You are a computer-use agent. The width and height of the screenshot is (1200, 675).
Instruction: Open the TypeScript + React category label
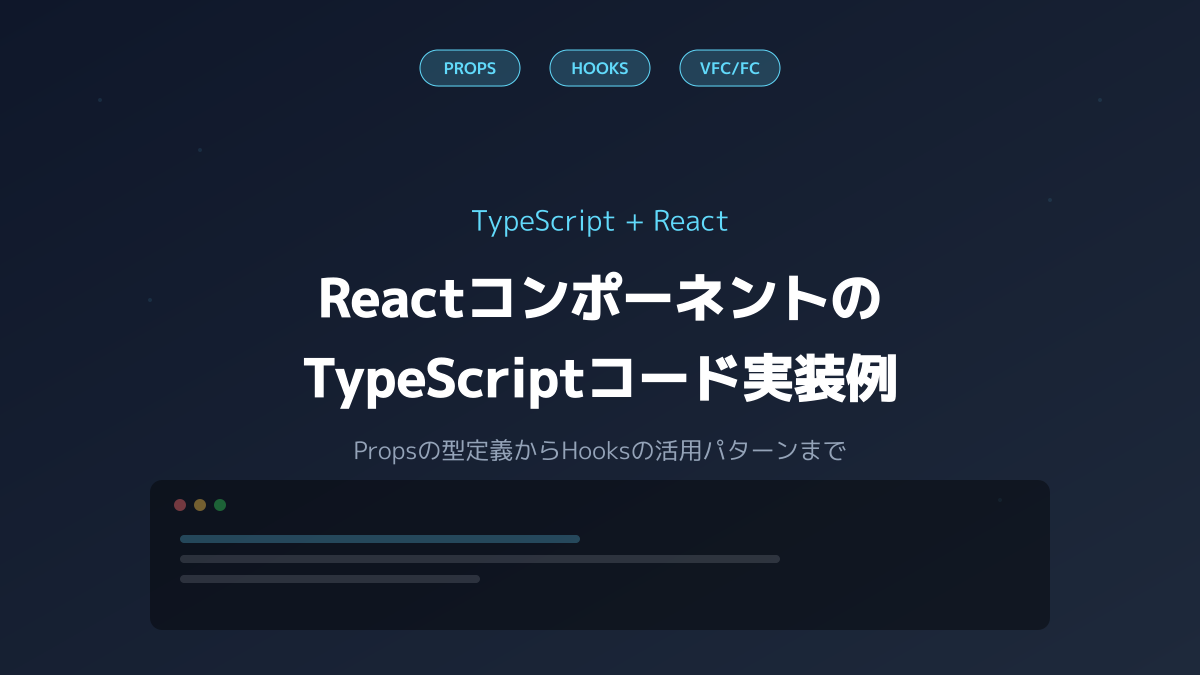click(600, 221)
